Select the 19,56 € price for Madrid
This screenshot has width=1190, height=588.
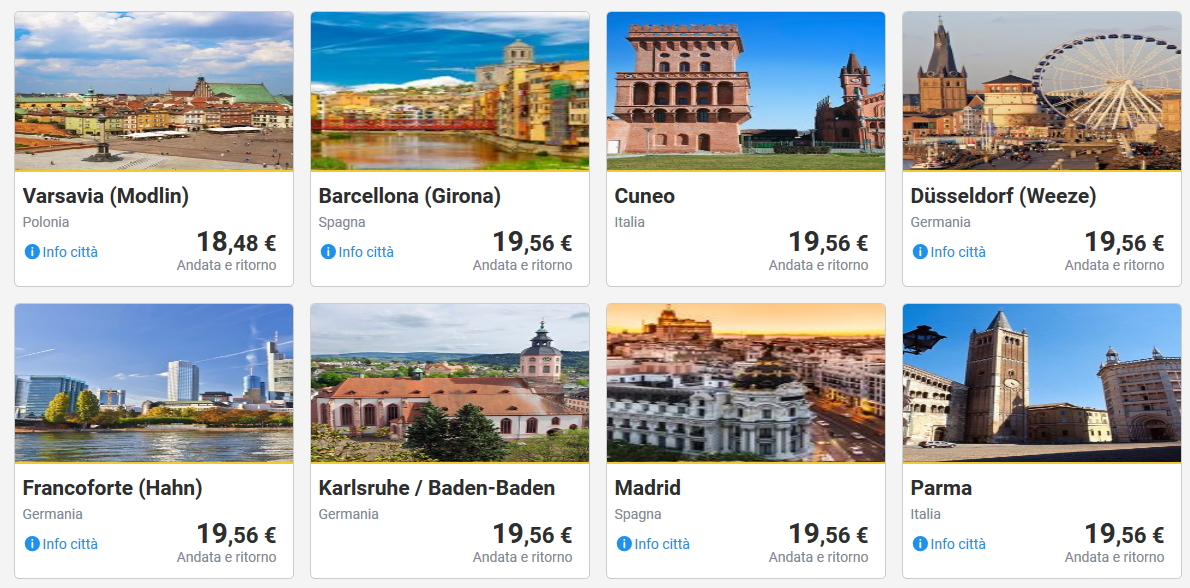828,534
